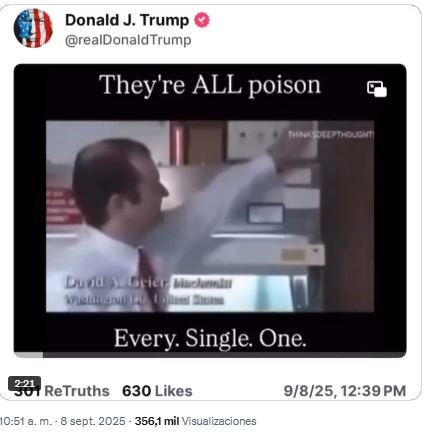Play the video of the man in the lab
Image resolution: width=425 pixels, height=433 pixels.
[x=210, y=216]
